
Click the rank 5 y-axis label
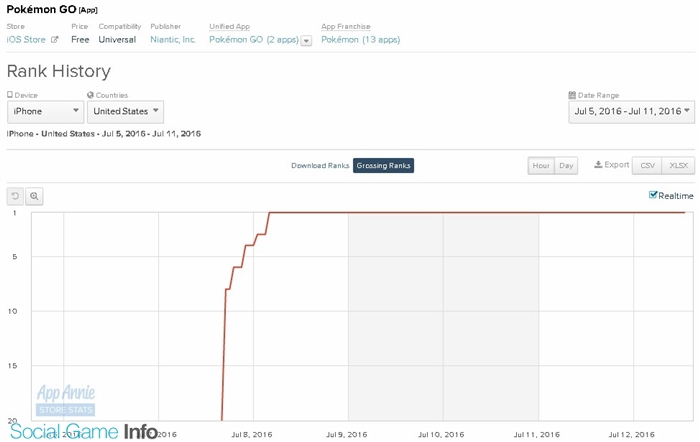[x=15, y=257]
